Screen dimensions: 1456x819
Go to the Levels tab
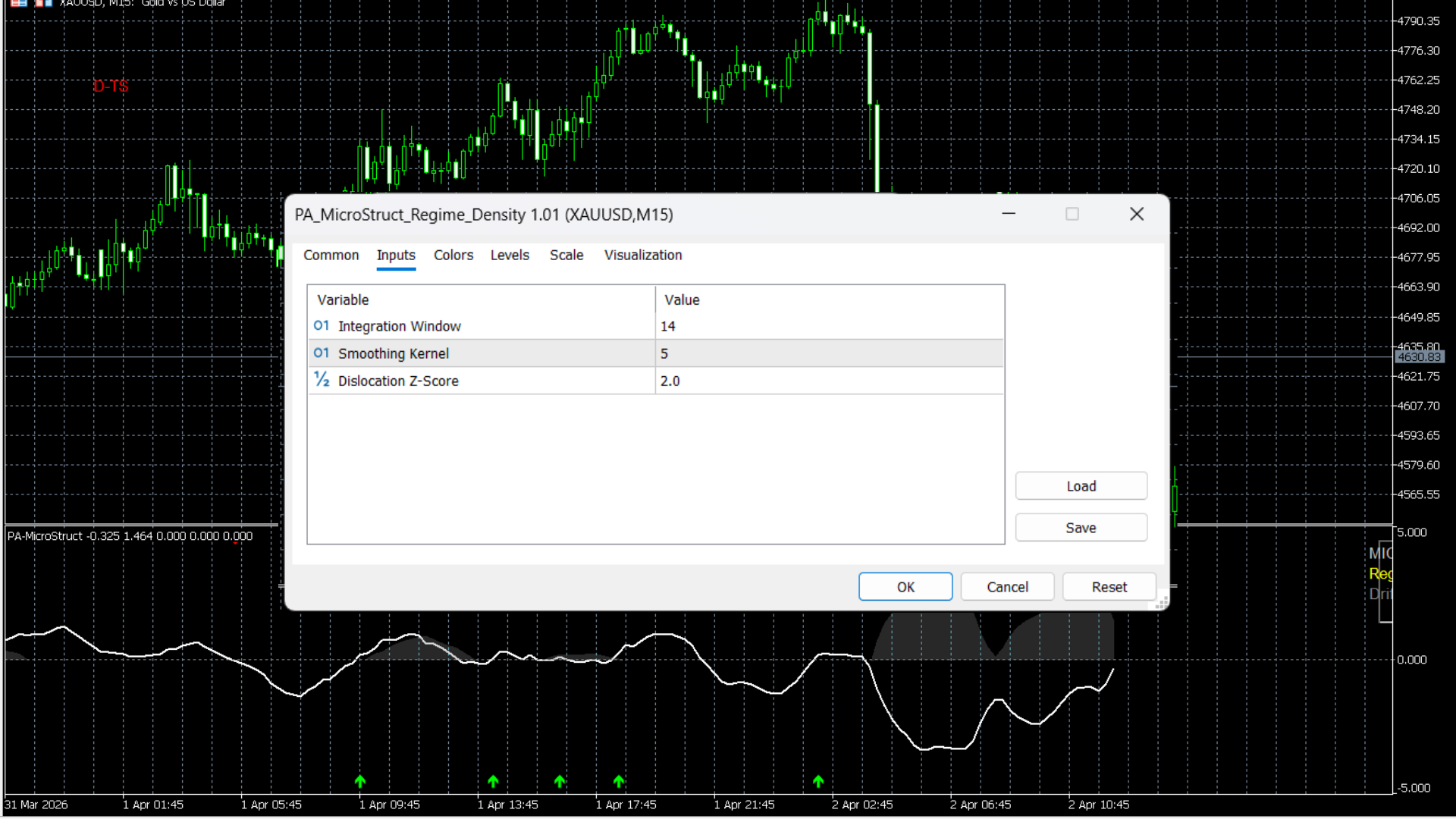click(x=509, y=256)
